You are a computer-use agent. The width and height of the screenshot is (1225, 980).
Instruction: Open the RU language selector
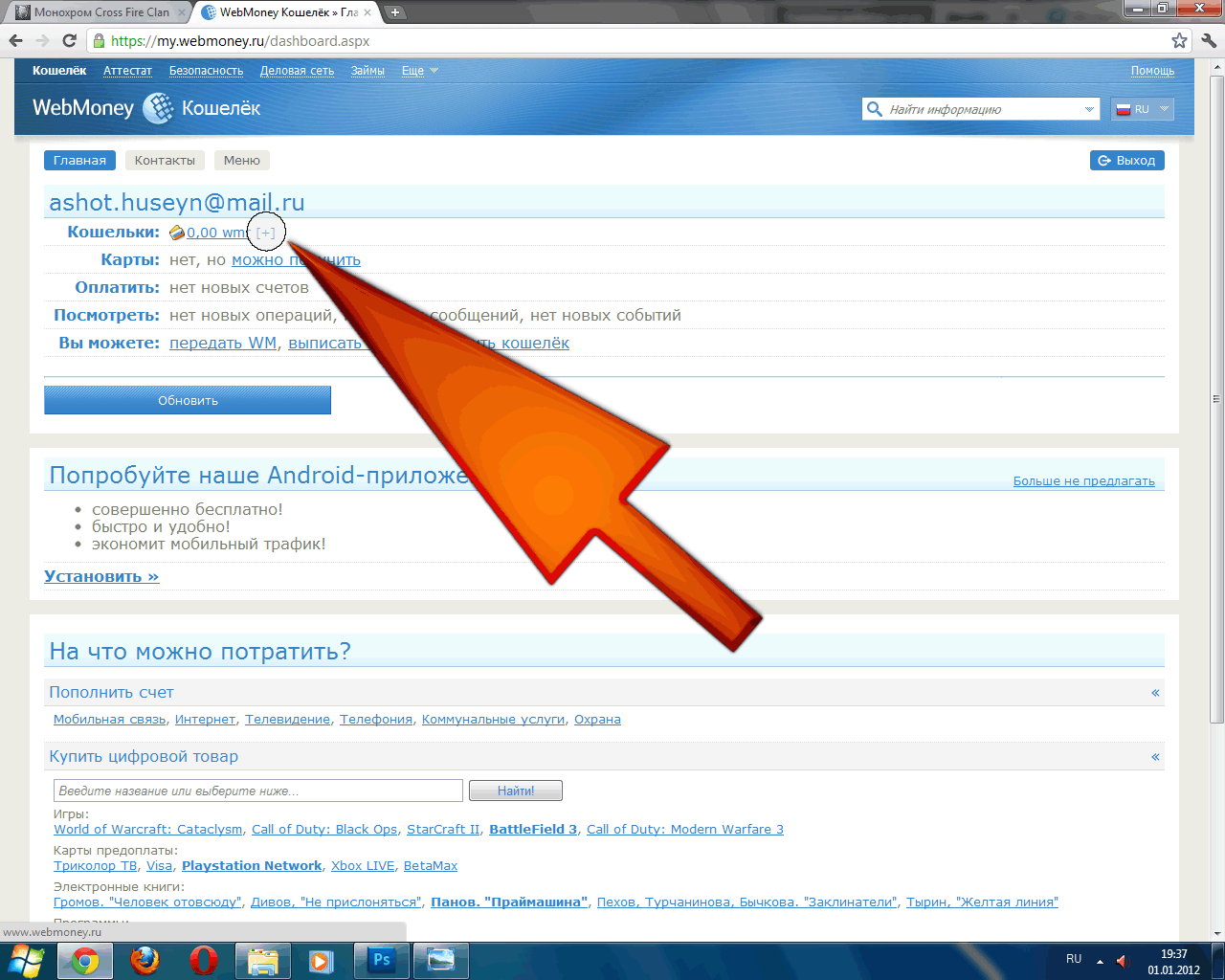point(1142,109)
